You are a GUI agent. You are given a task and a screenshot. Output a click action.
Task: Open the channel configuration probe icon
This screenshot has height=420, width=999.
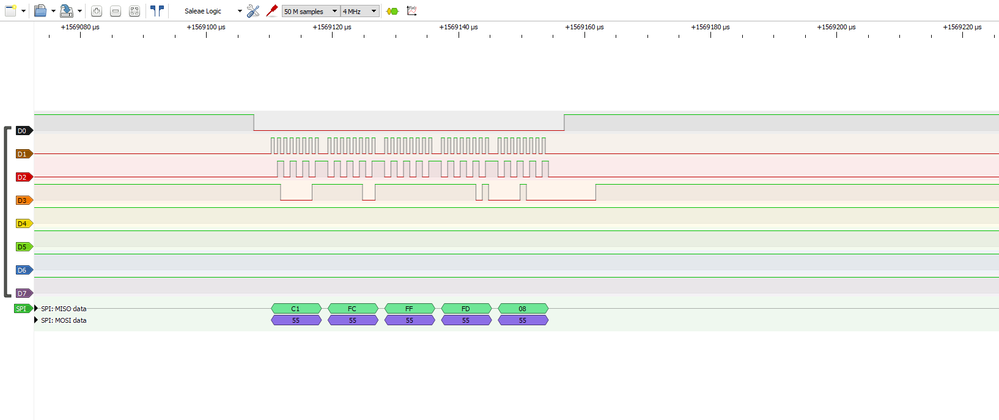[272, 11]
